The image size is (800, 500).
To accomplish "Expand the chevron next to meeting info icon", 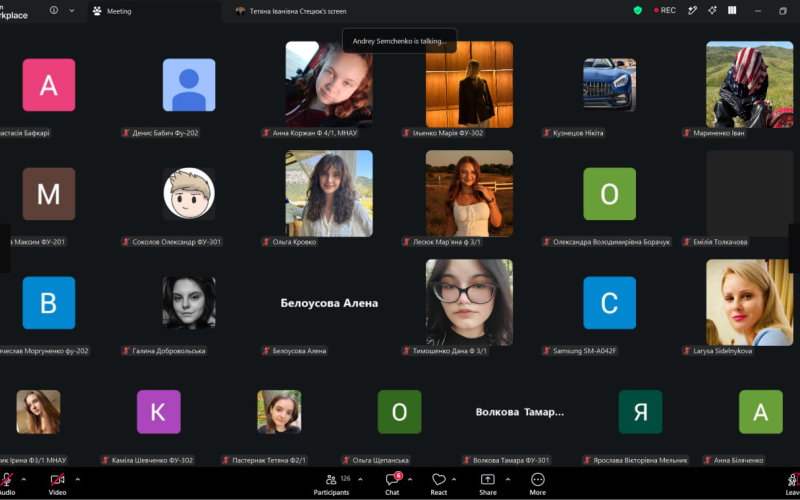I will click(x=71, y=11).
